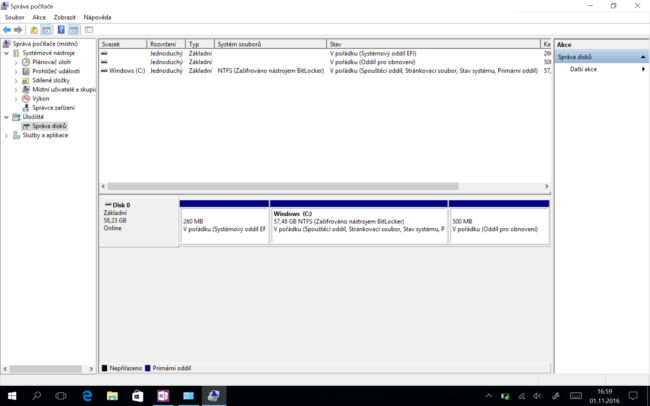Click the blue Primární oddíl legend swatch
Screen dimensions: 650x406
pyautogui.click(x=148, y=368)
